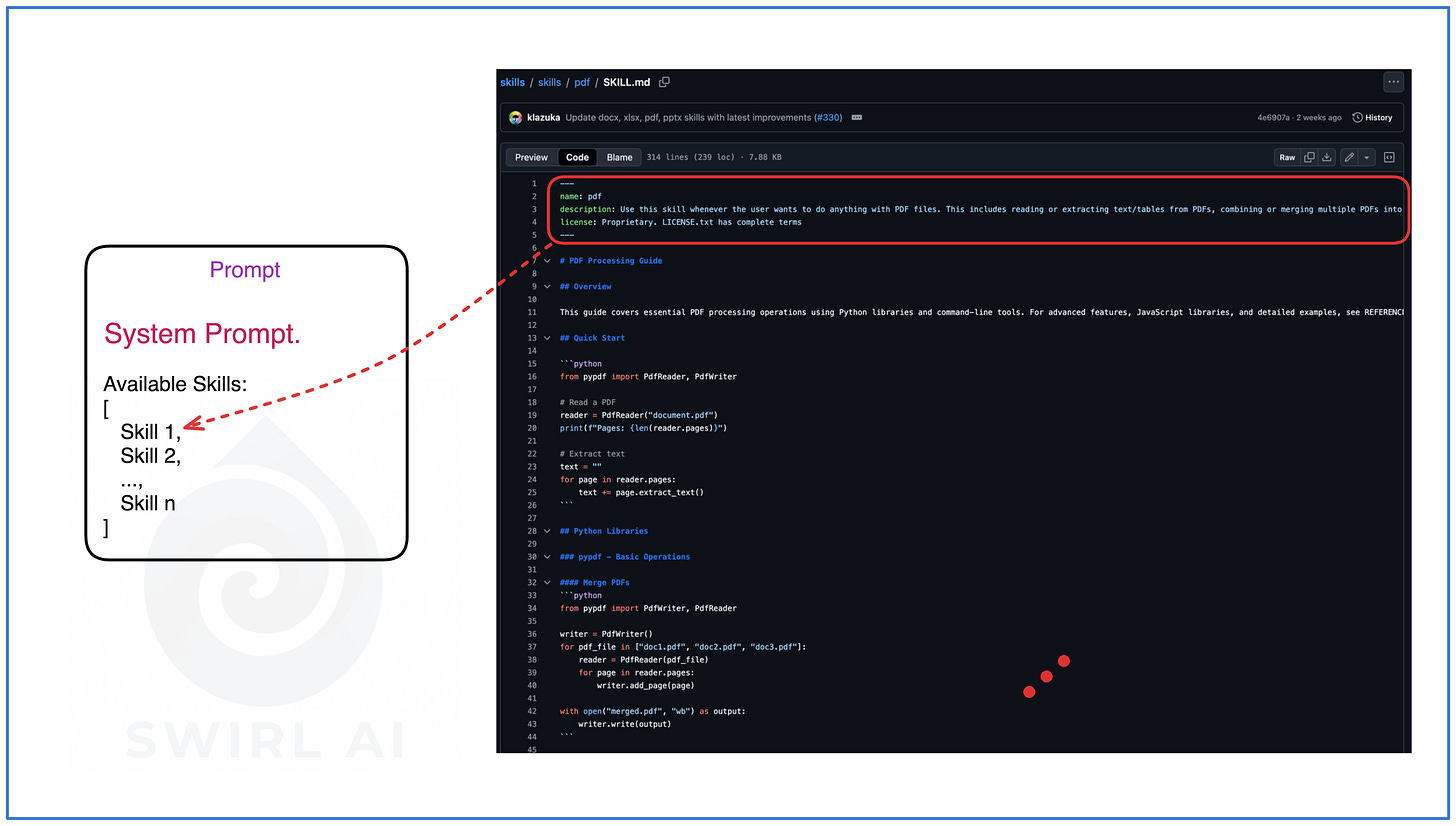Collapse the '## Python Libraries' section
This screenshot has width=1456, height=826.
tap(546, 531)
